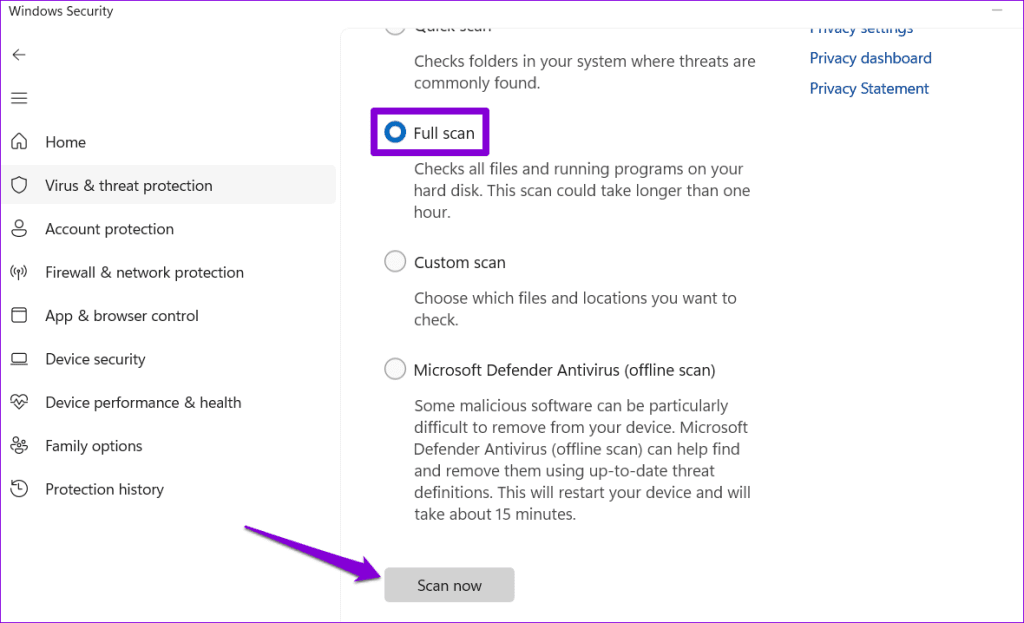1024x623 pixels.
Task: Click the shield icon for Virus protection
Action: [x=19, y=185]
